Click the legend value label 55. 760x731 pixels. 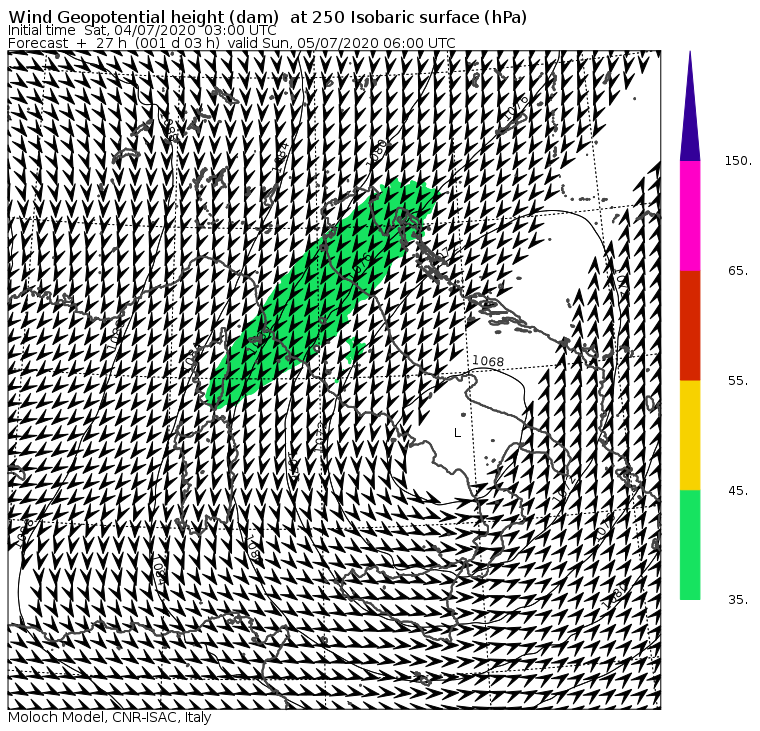[x=738, y=381]
